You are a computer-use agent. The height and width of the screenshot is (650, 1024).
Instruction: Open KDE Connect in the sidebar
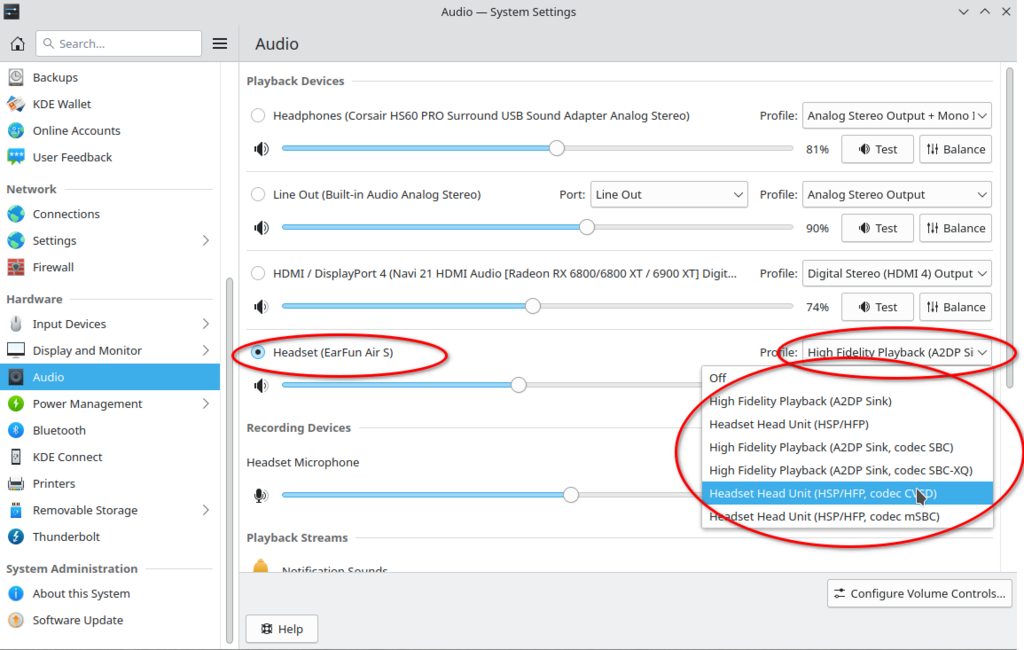(67, 457)
